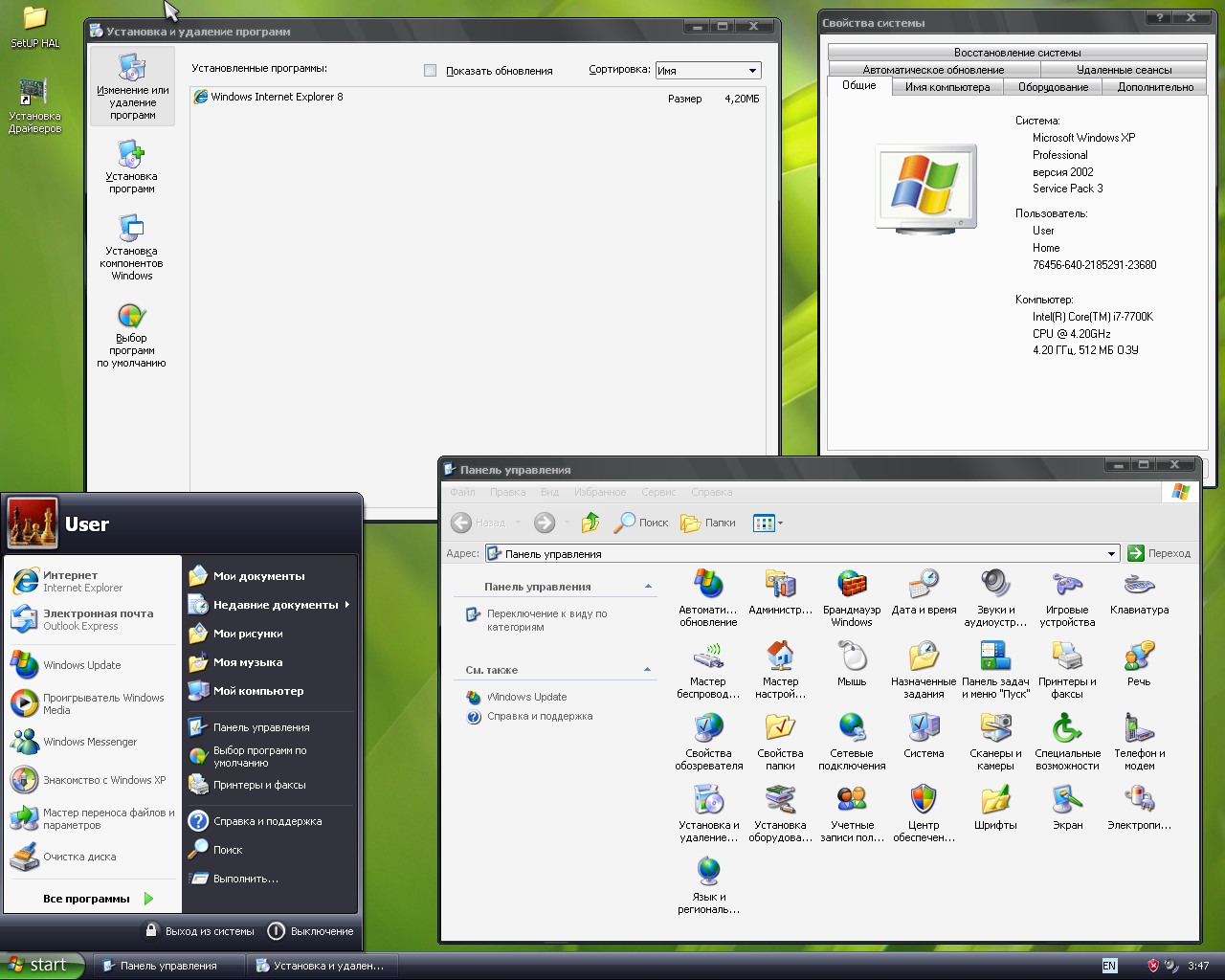Collapse the Панель управления side panel section
1225x980 pixels.
[x=648, y=587]
